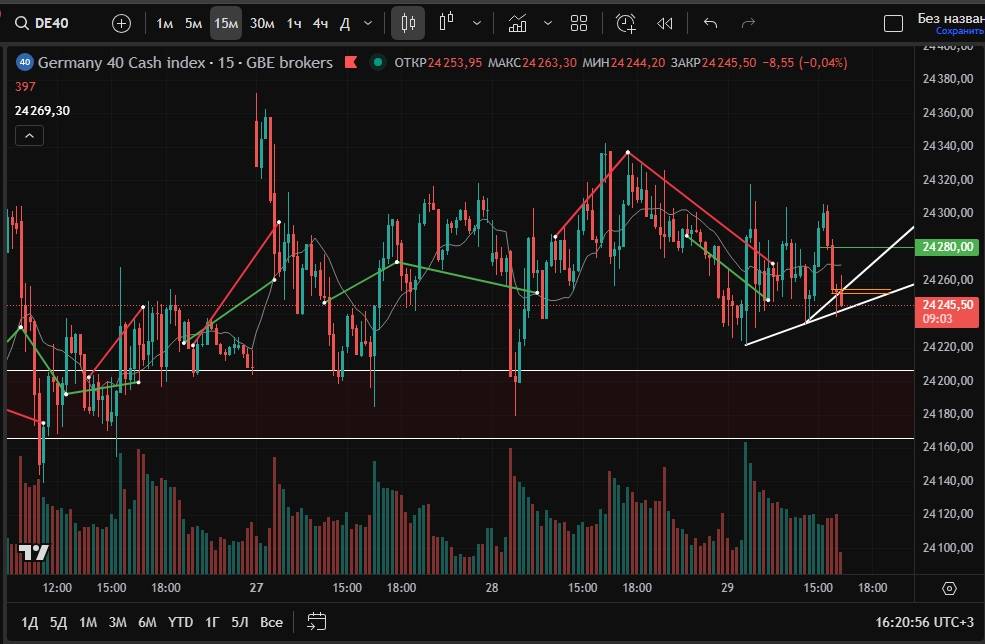Screen dimensions: 985x644
Task: Open price scale settings gear icon
Action: click(948, 588)
